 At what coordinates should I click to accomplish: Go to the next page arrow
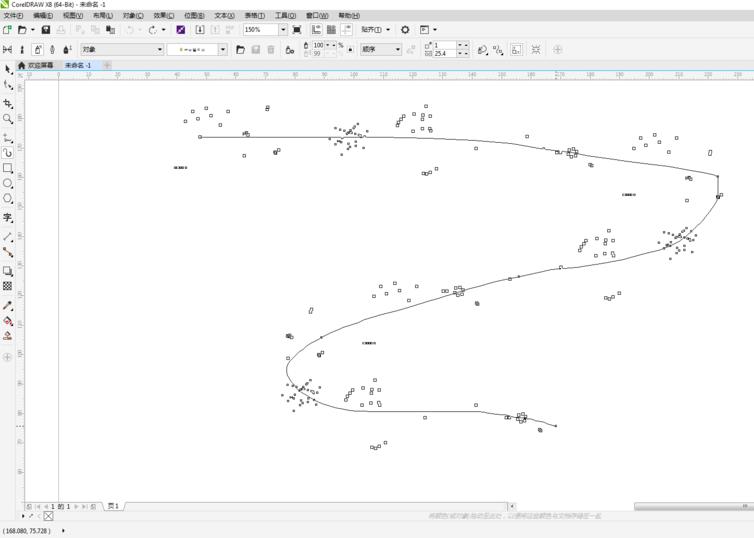point(76,506)
